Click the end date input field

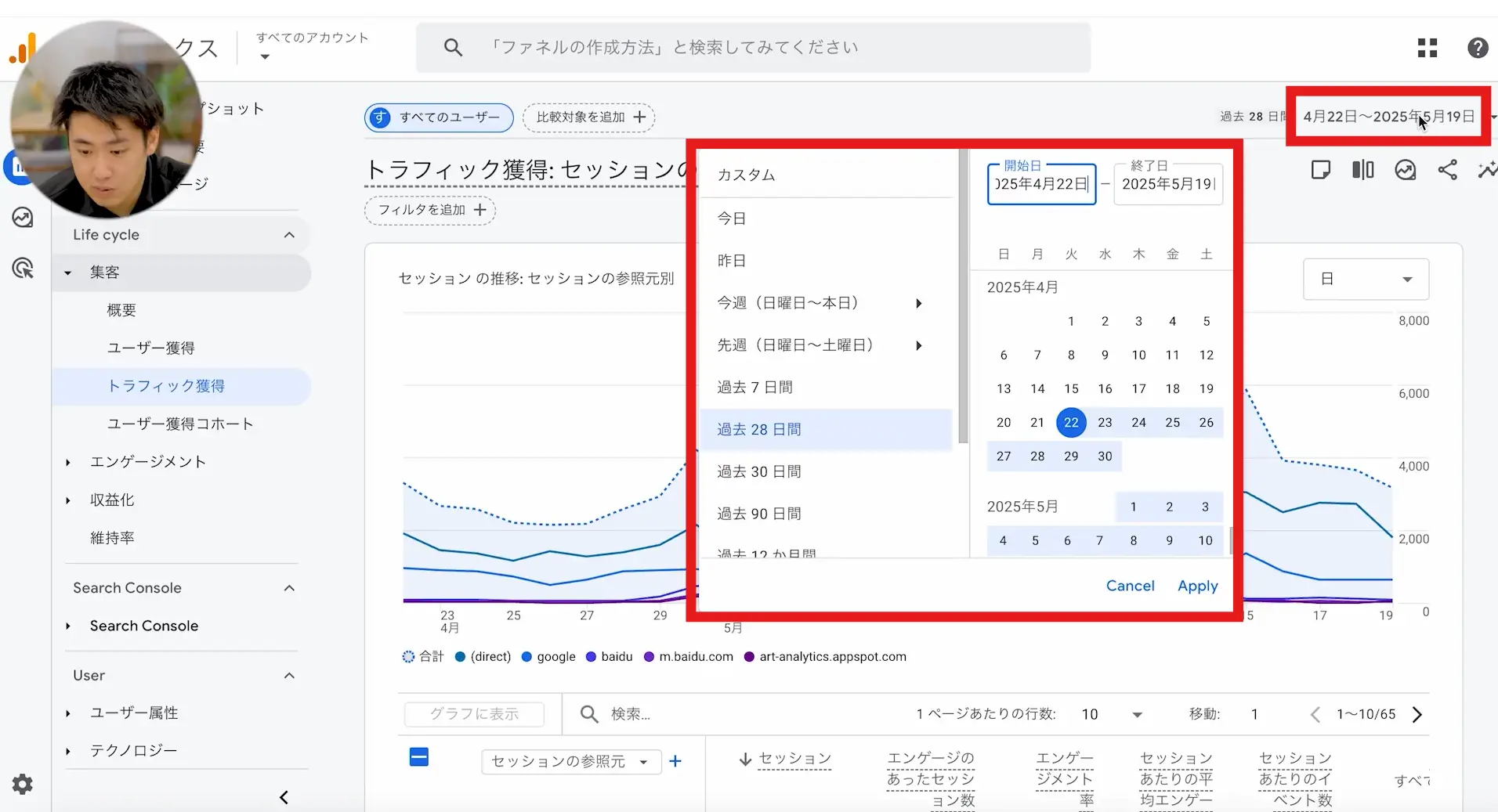[1167, 185]
